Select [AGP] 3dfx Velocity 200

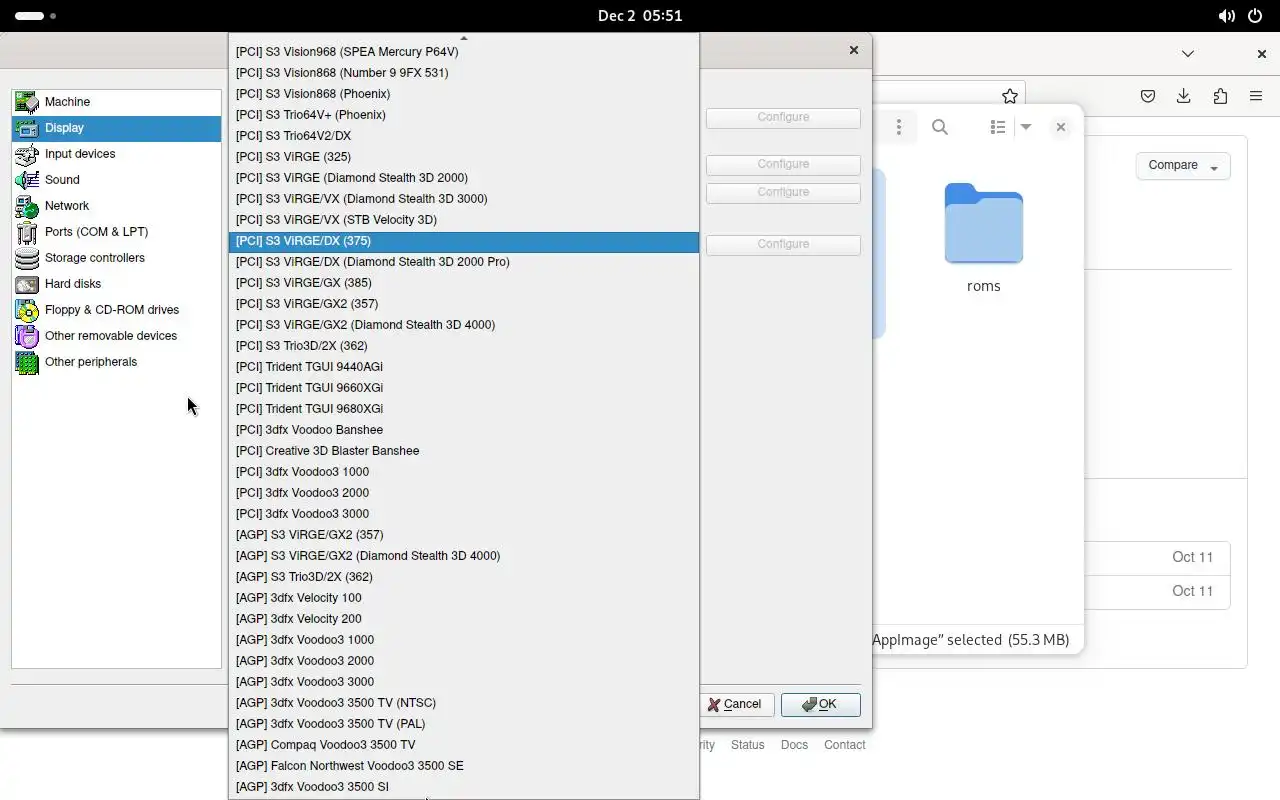tap(464, 619)
